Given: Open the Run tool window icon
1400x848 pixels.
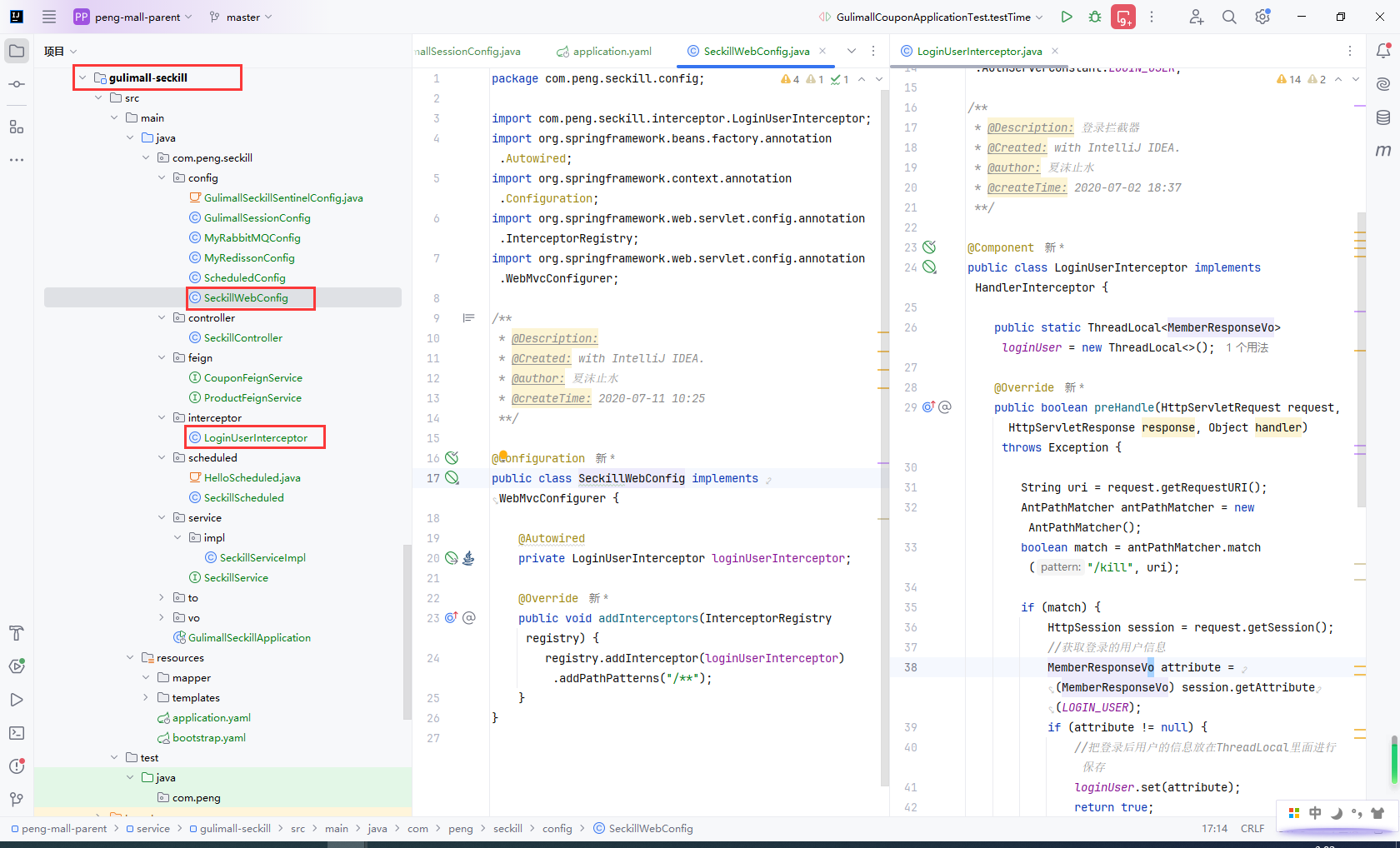Looking at the screenshot, I should click(x=17, y=700).
